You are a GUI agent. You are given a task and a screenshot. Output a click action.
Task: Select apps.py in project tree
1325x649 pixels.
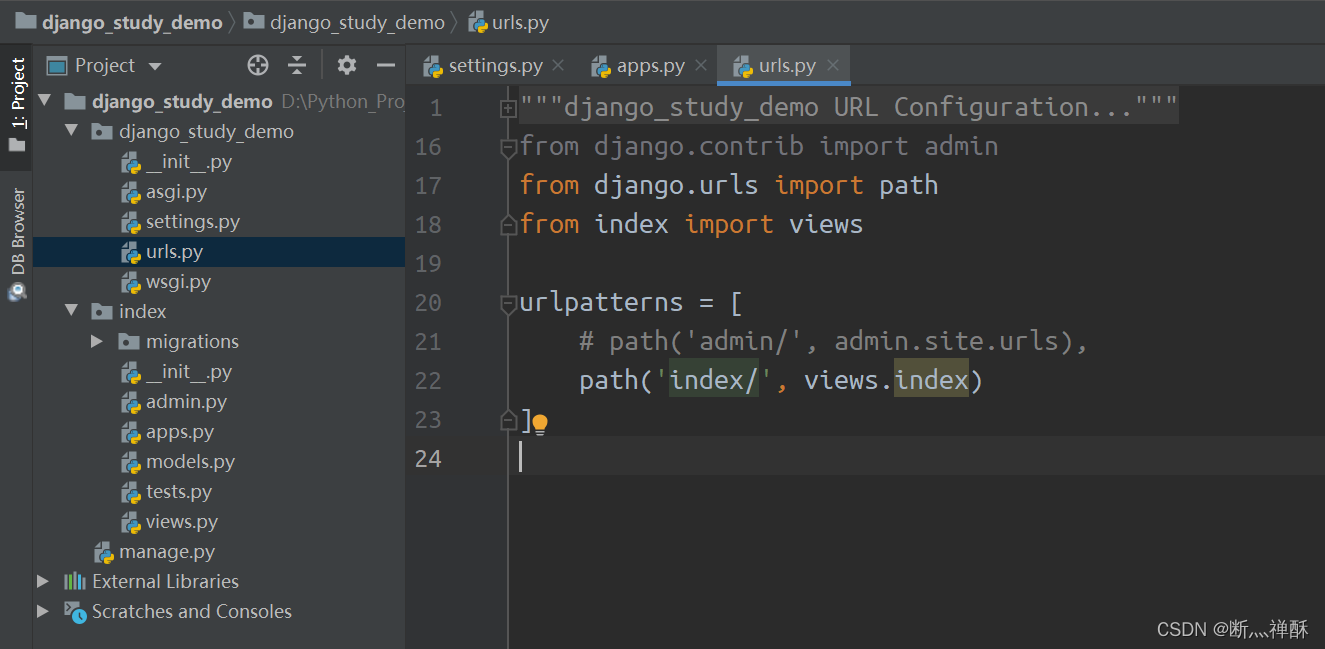pyautogui.click(x=180, y=431)
